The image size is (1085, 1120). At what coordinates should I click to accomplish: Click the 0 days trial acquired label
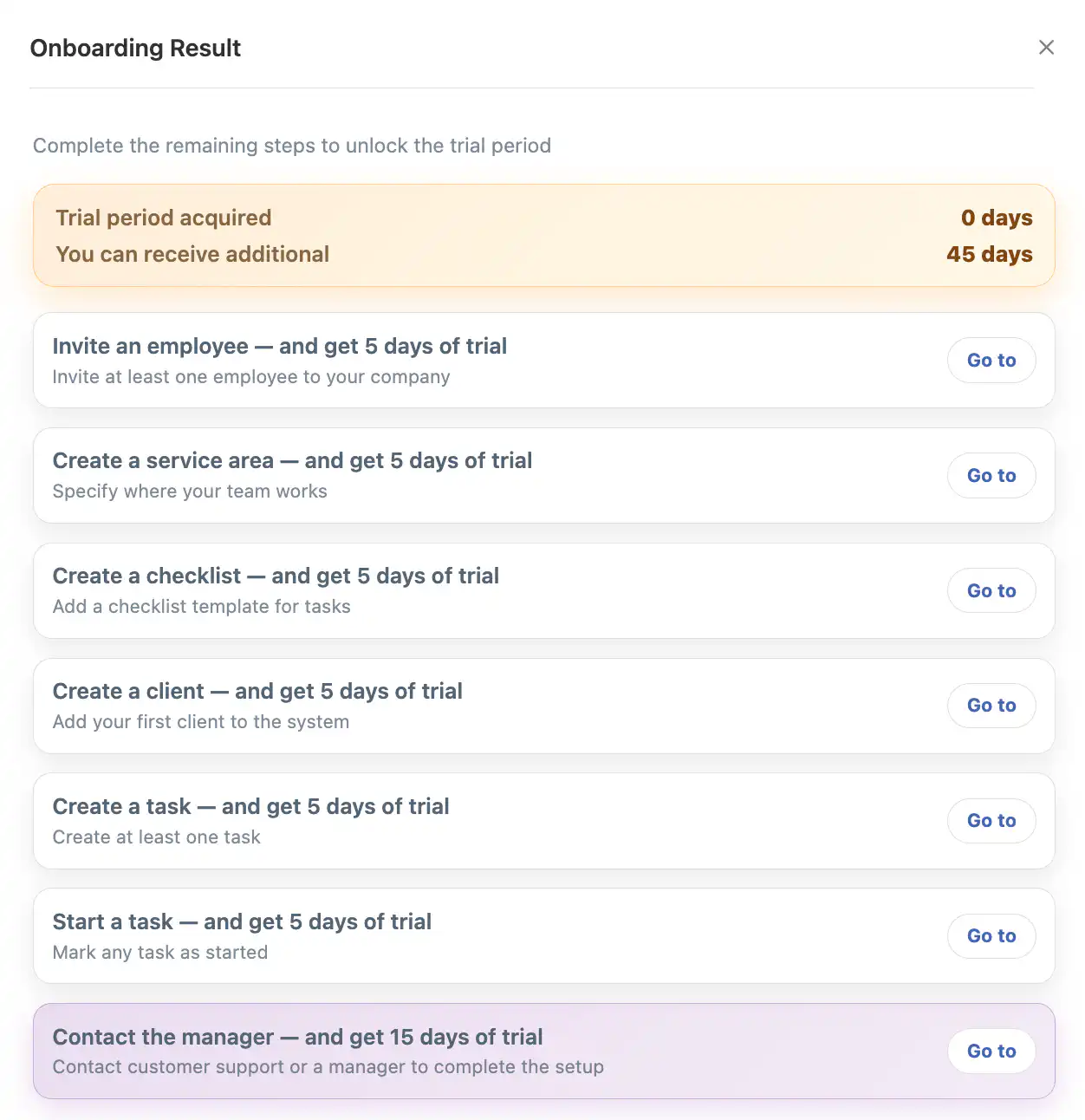point(997,218)
